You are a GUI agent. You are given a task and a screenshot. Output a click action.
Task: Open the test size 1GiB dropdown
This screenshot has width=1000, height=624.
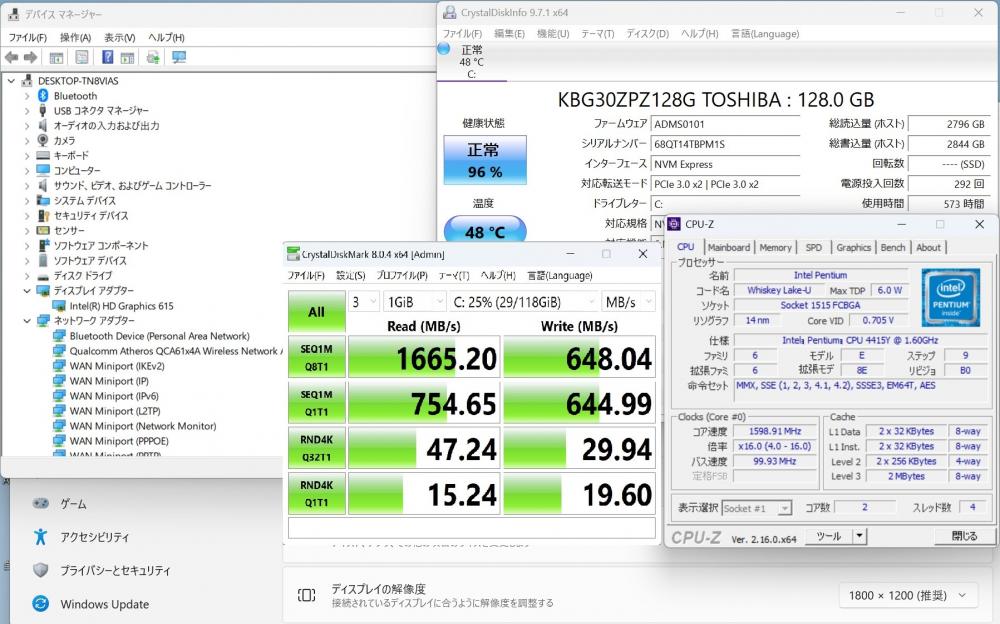(x=414, y=302)
